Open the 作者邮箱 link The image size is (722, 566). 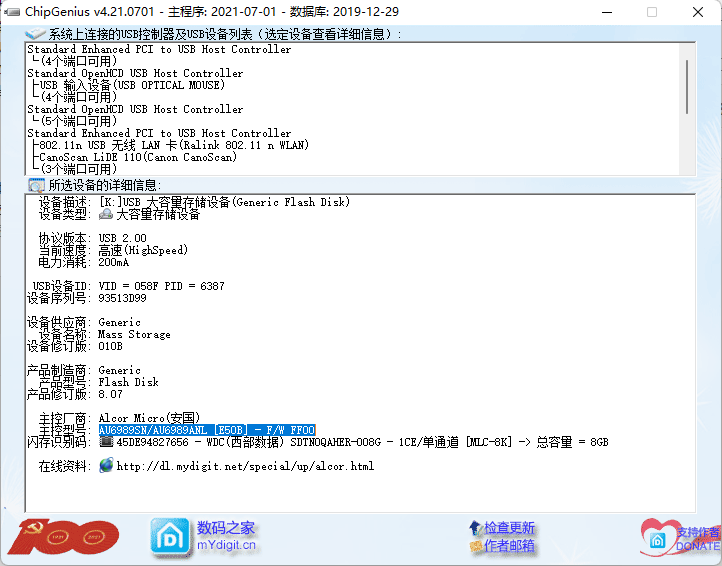coord(509,546)
